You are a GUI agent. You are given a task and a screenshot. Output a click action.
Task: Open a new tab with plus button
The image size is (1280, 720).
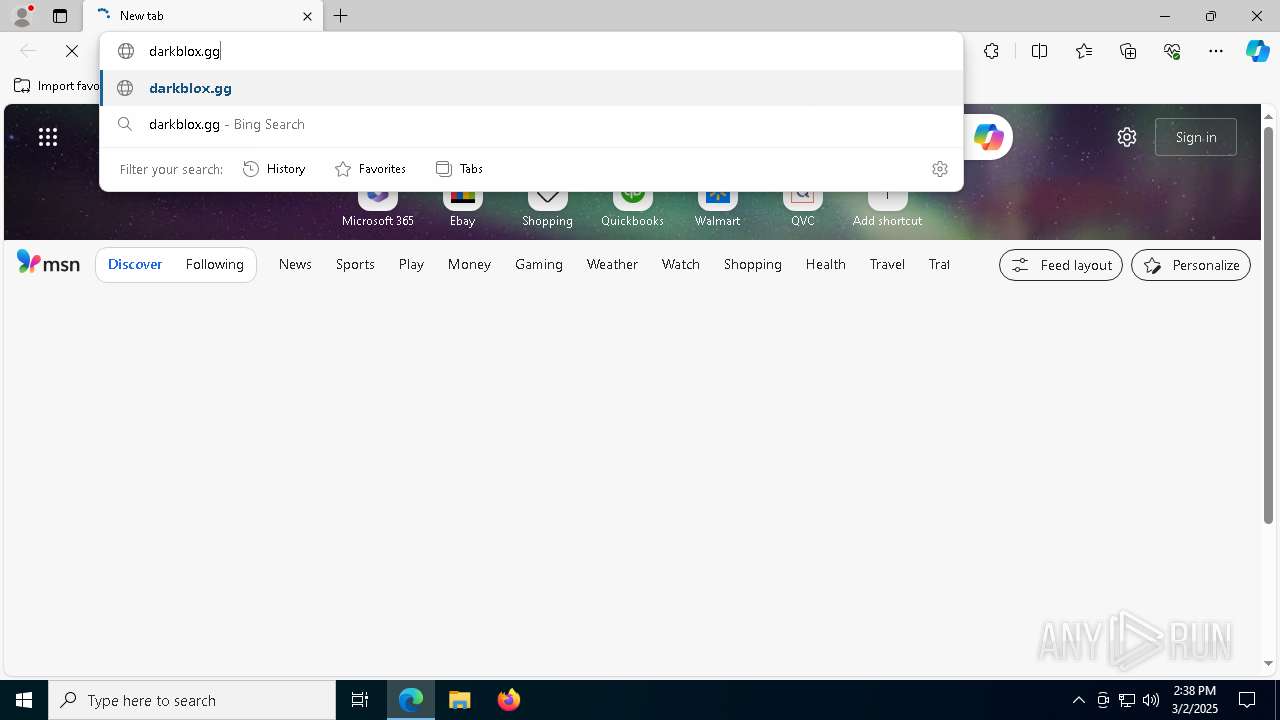click(x=341, y=16)
